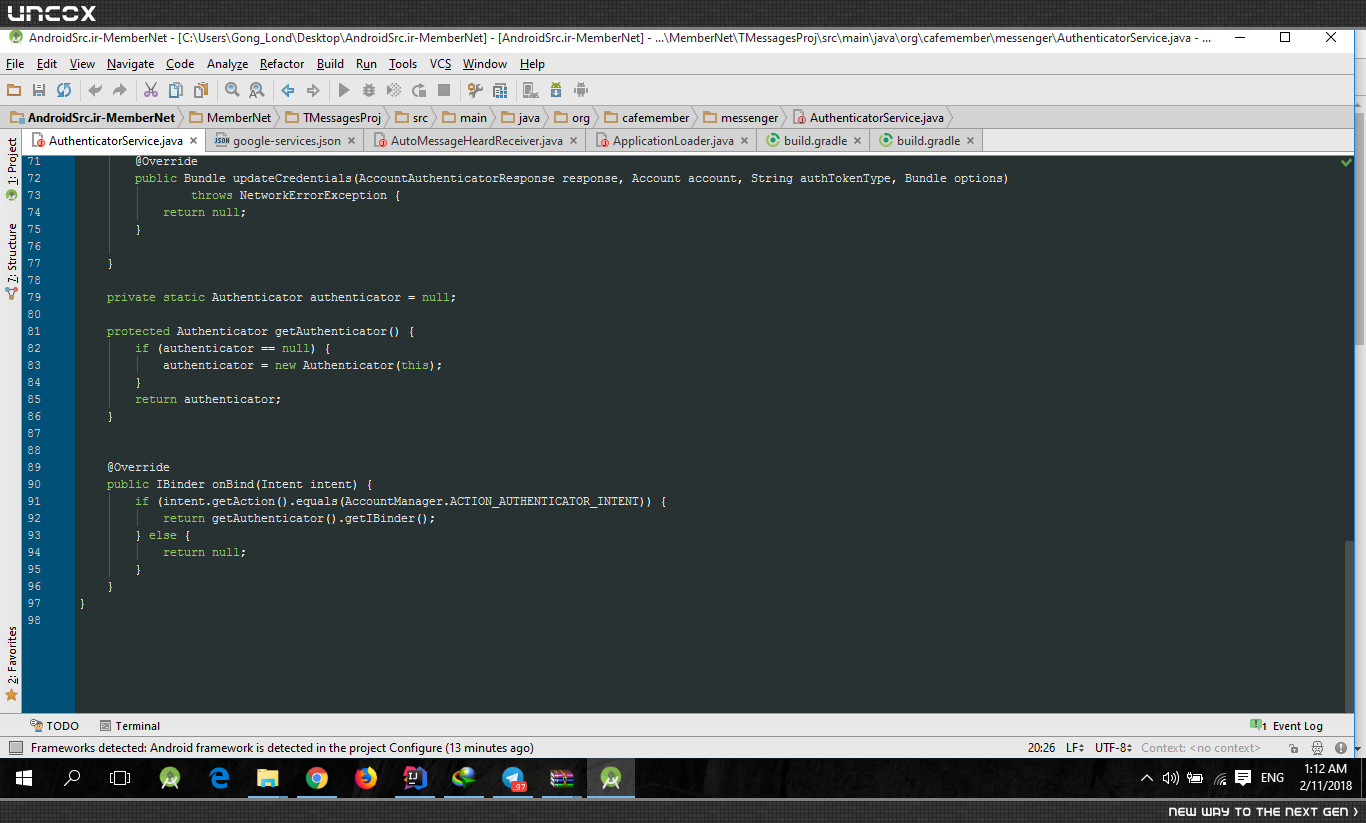
Task: Open the AVD Manager device icon
Action: click(530, 90)
